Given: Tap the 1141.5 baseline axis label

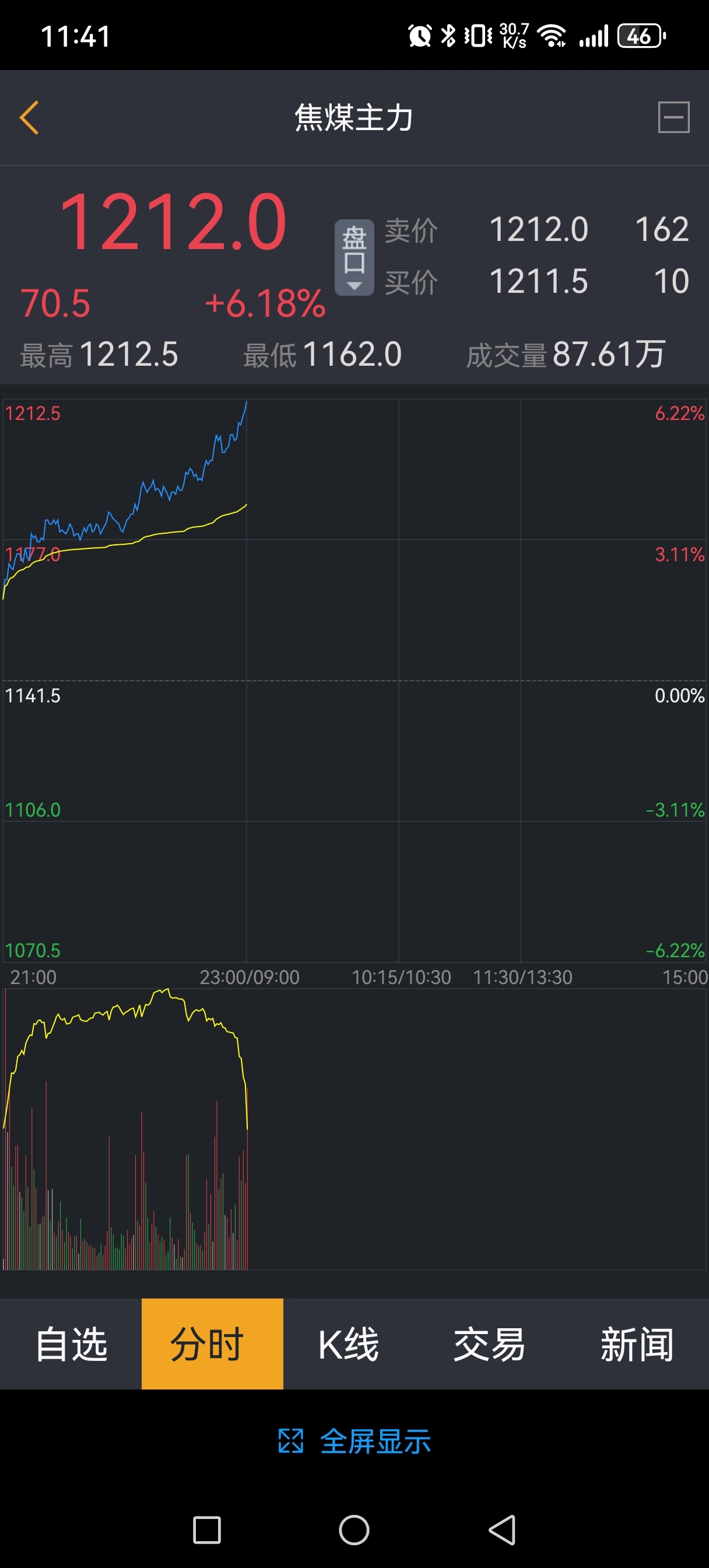Looking at the screenshot, I should (33, 696).
